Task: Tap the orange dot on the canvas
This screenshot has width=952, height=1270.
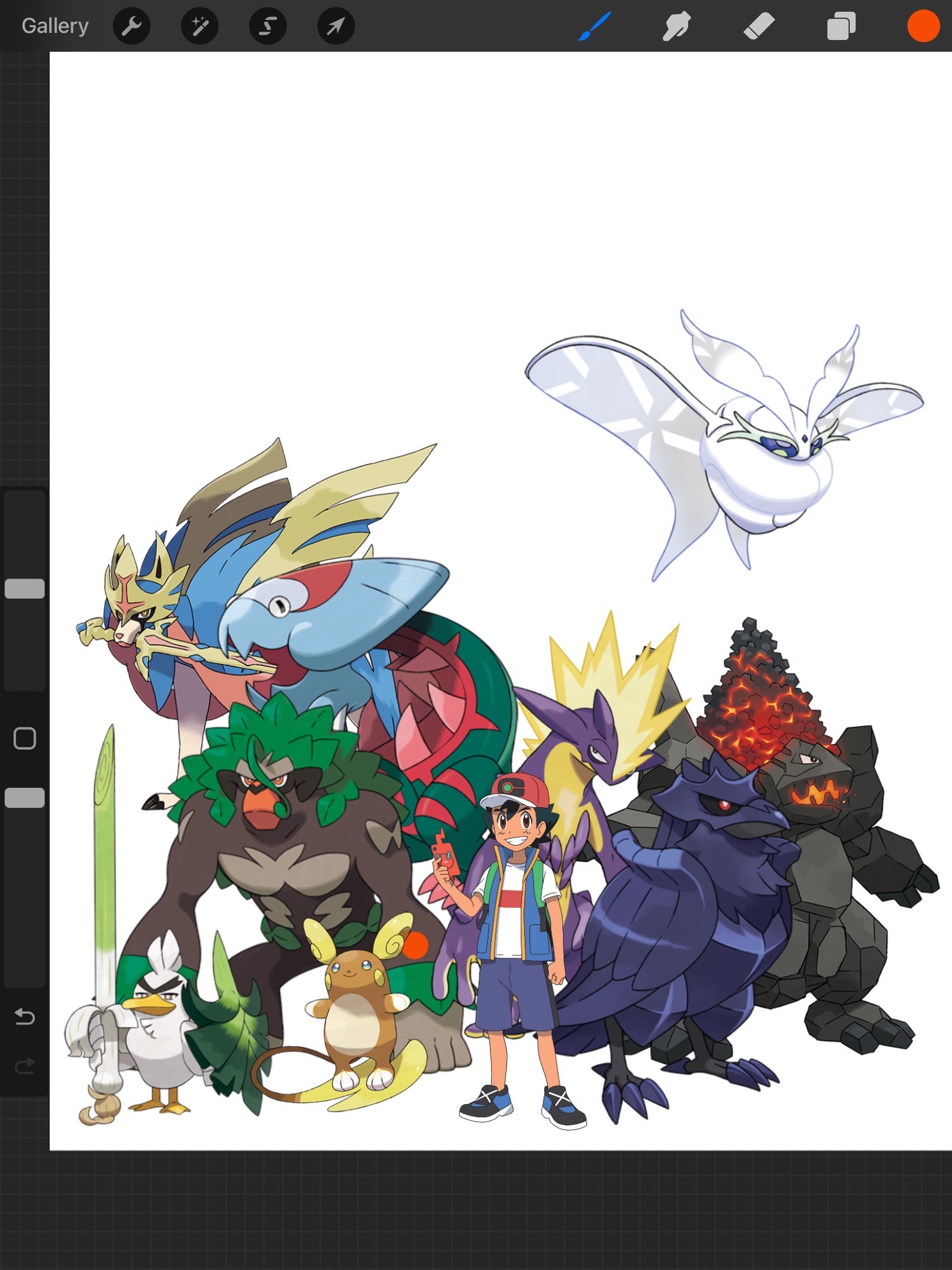Action: coord(416,945)
